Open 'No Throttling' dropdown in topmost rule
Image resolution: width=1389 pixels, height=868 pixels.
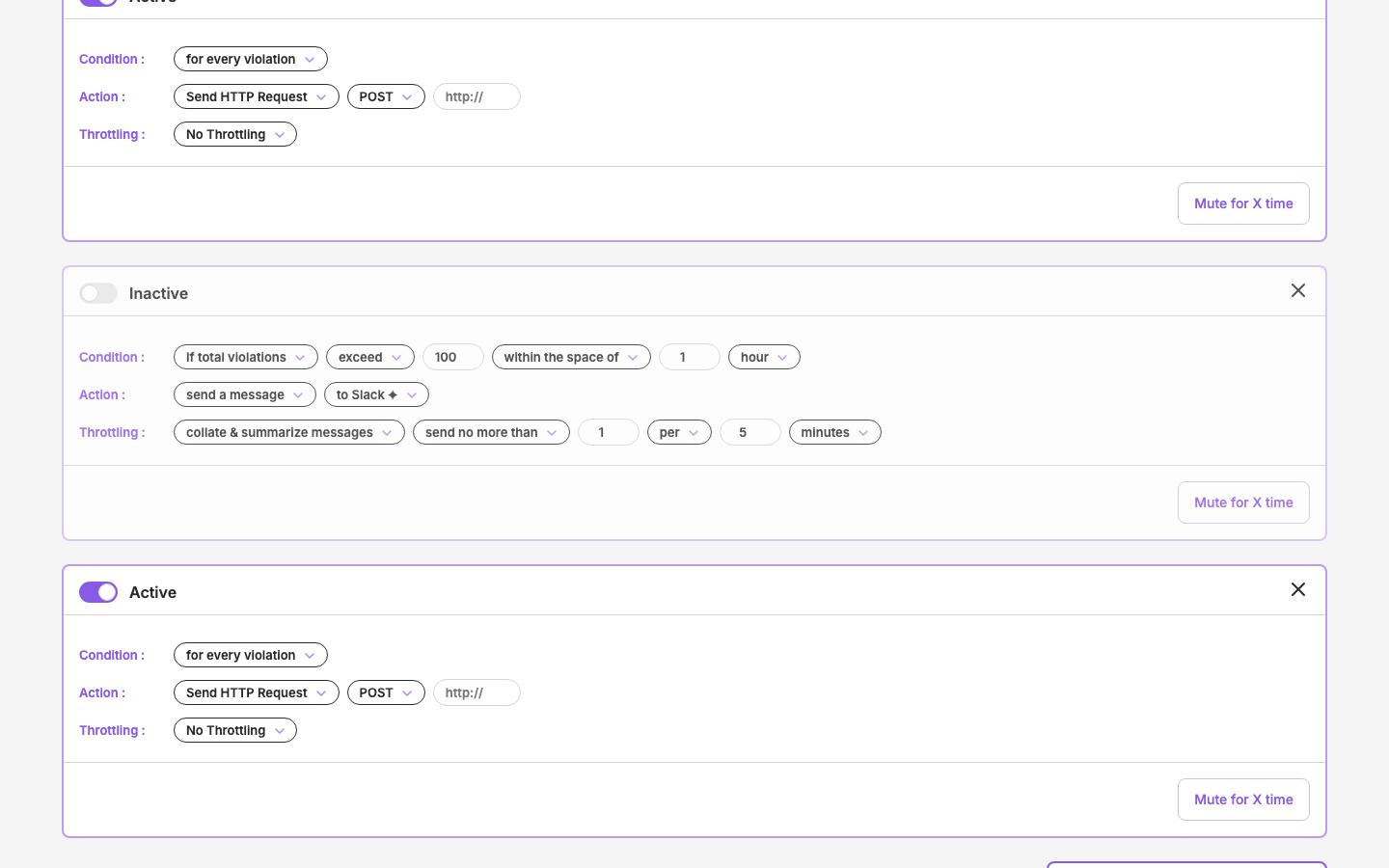point(235,134)
